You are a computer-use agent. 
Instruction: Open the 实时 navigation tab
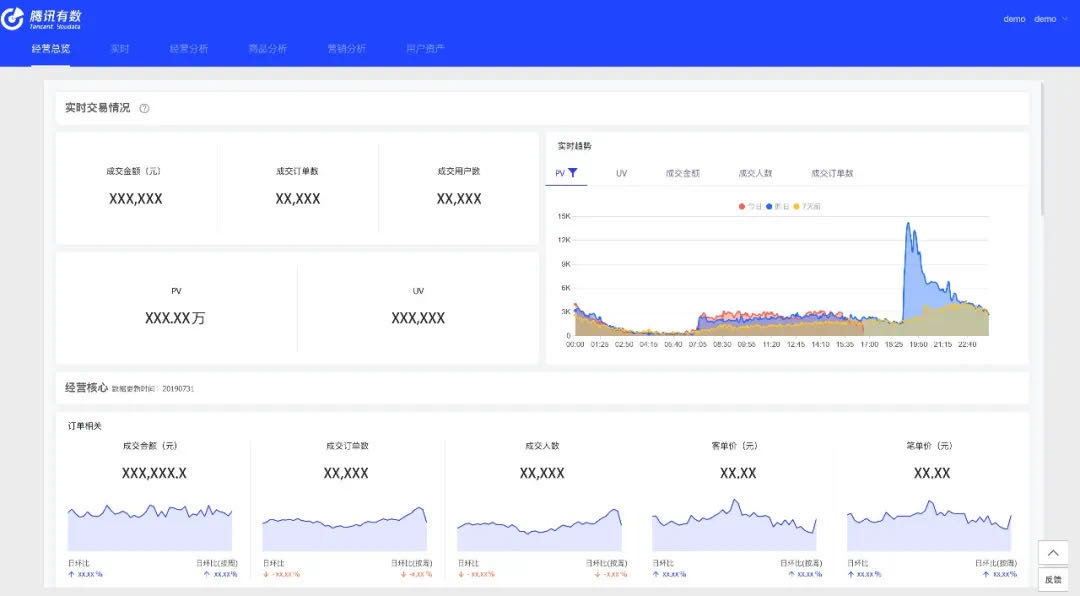pyautogui.click(x=120, y=49)
